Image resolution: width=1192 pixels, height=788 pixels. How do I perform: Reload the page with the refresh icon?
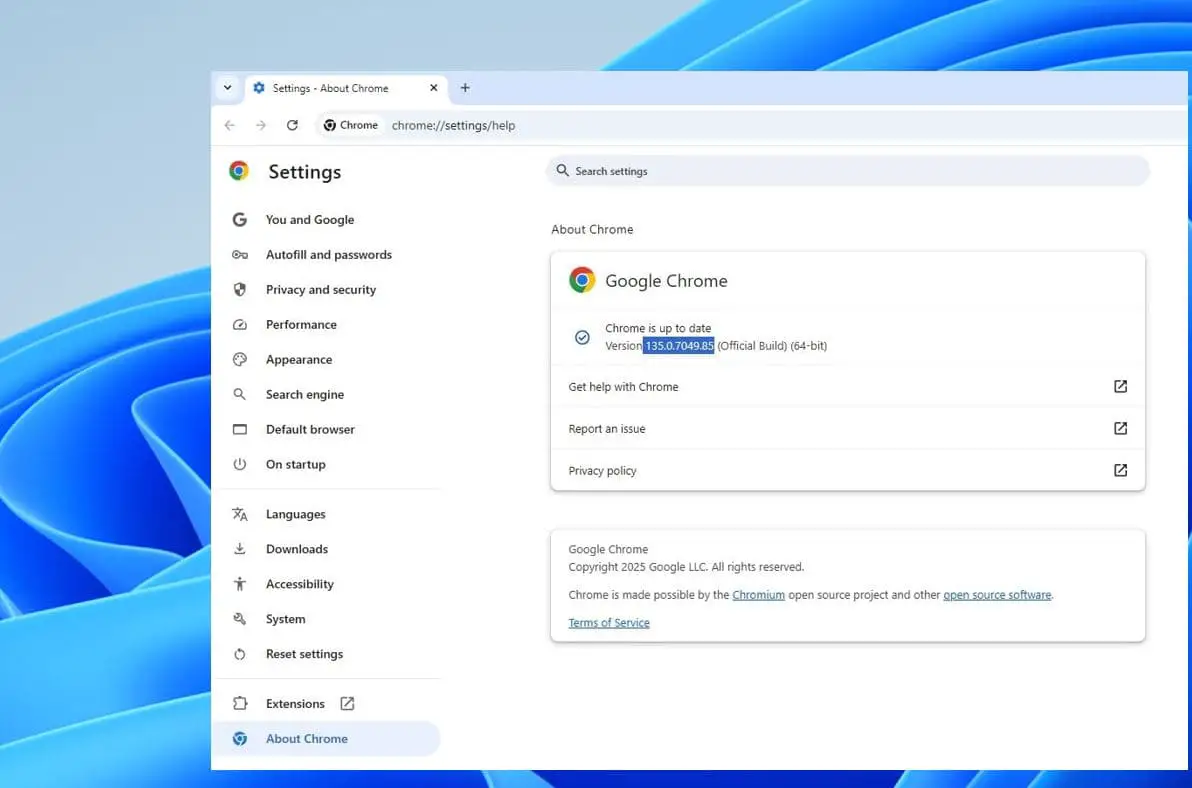(x=292, y=125)
